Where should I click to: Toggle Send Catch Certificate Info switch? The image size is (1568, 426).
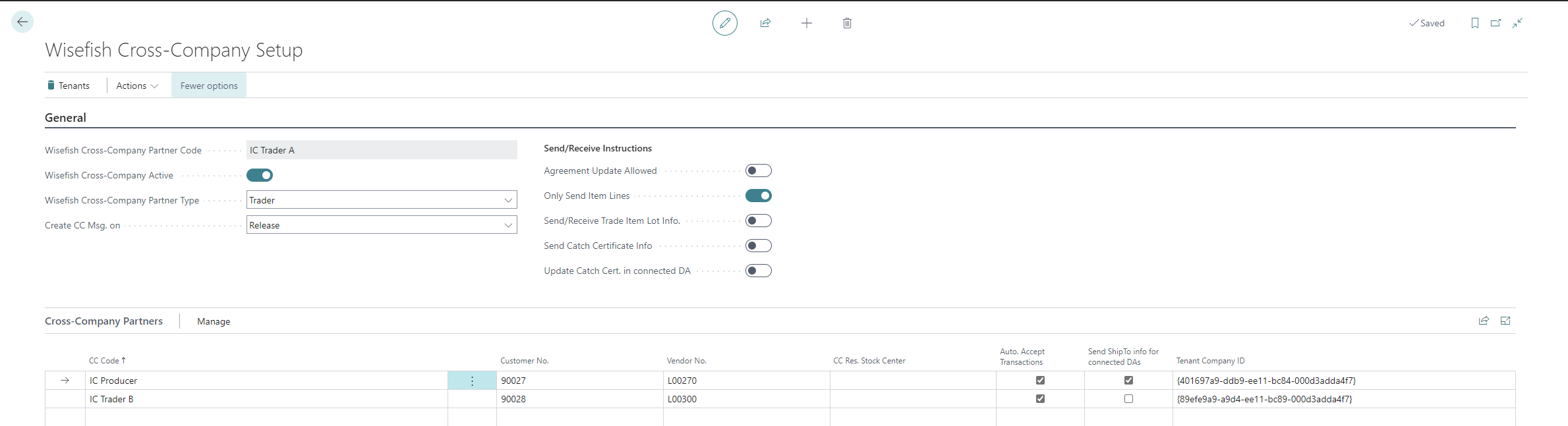point(759,246)
